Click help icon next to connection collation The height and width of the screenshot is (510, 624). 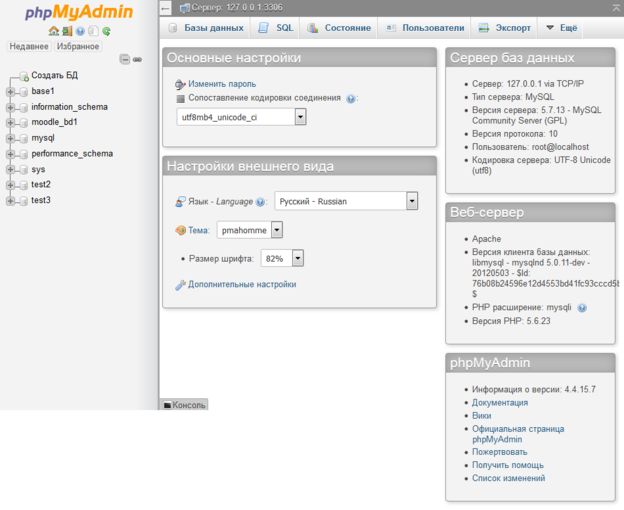point(351,99)
